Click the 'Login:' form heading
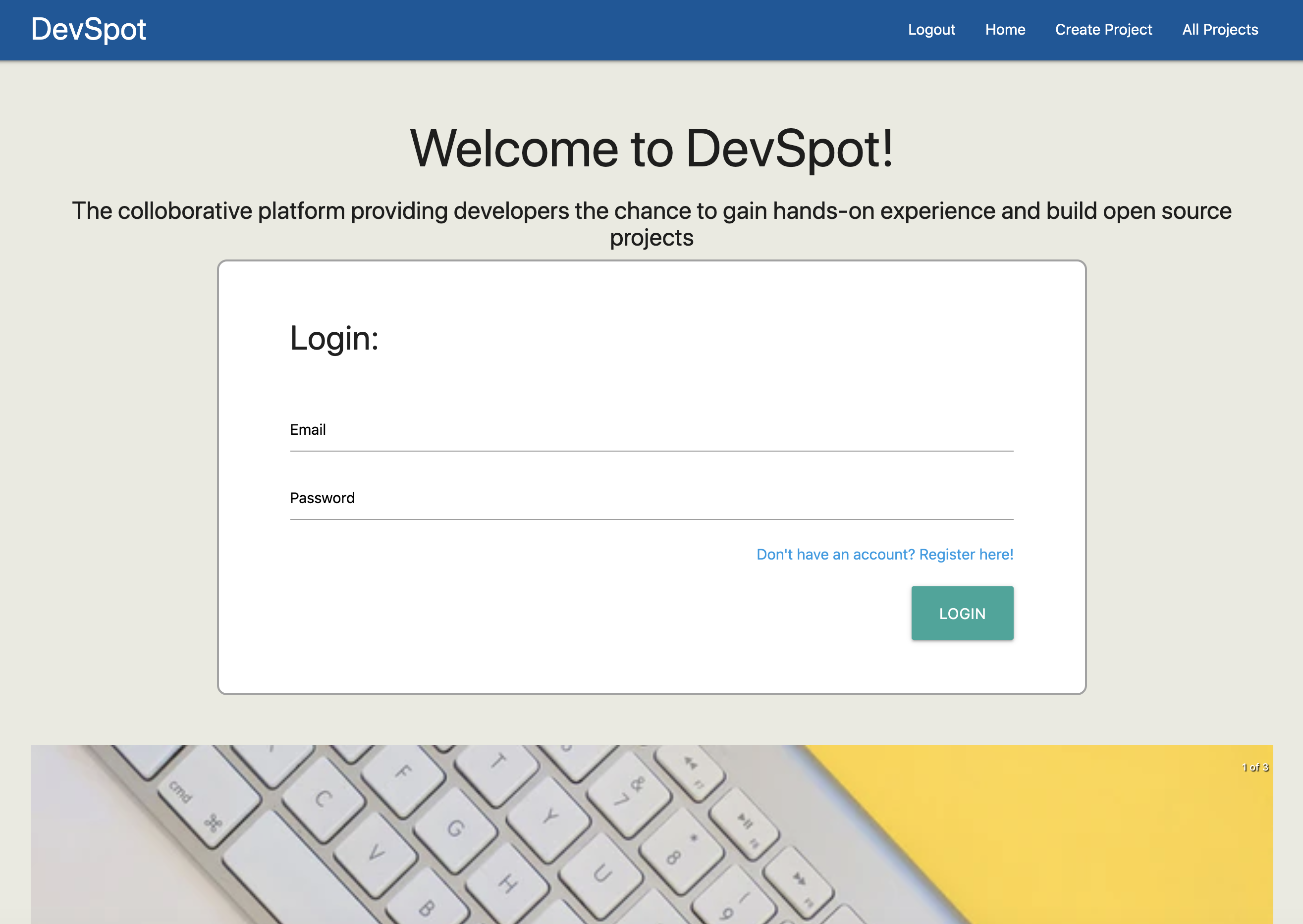The width and height of the screenshot is (1303, 924). pyautogui.click(x=334, y=339)
